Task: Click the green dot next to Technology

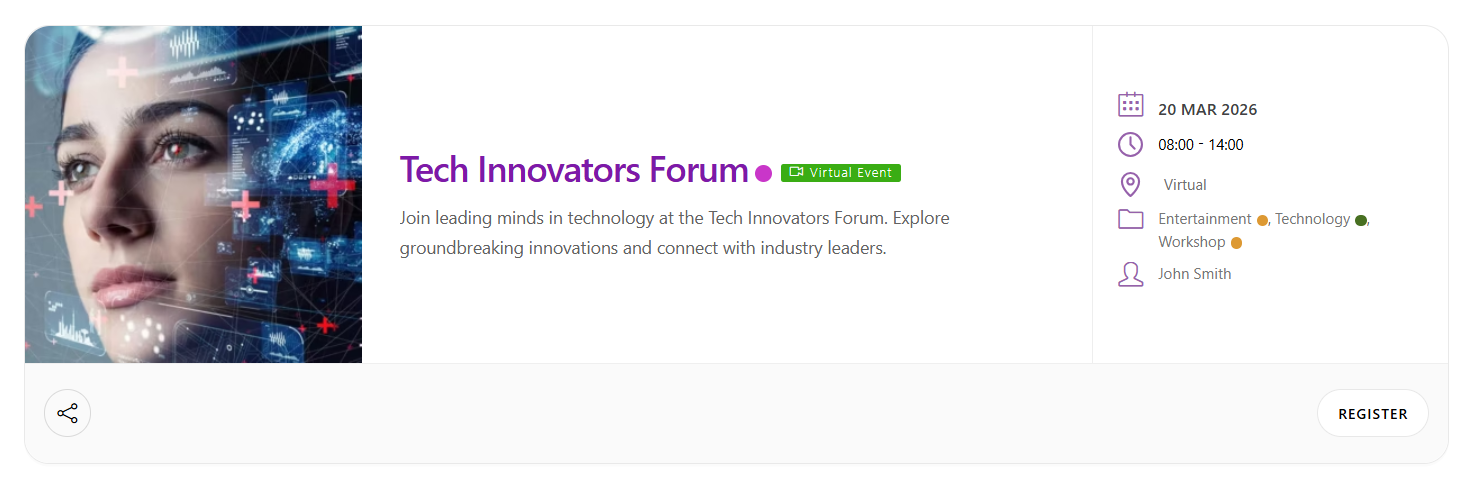Action: pyautogui.click(x=1361, y=221)
